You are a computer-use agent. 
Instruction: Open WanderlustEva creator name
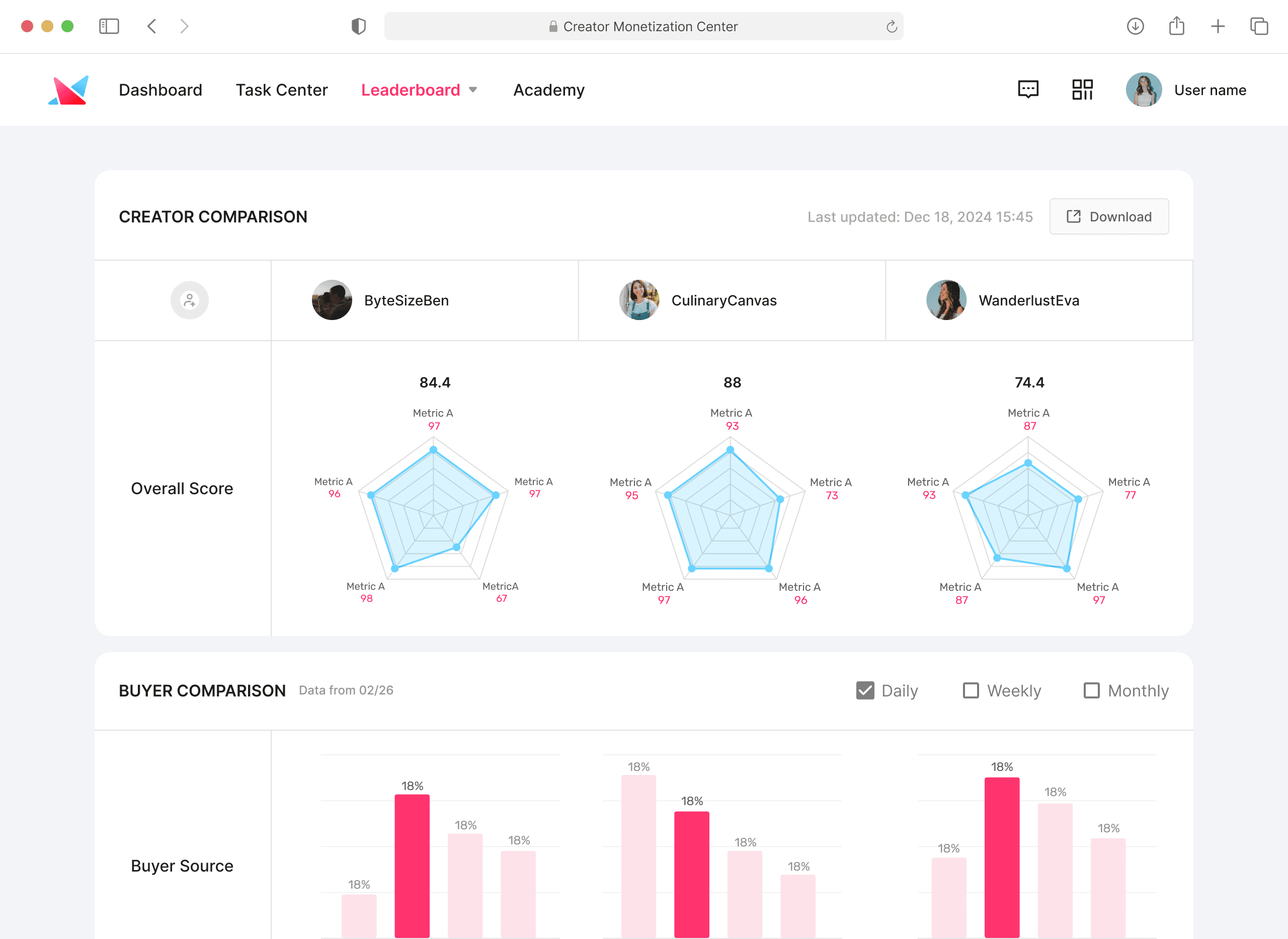pyautogui.click(x=1029, y=300)
